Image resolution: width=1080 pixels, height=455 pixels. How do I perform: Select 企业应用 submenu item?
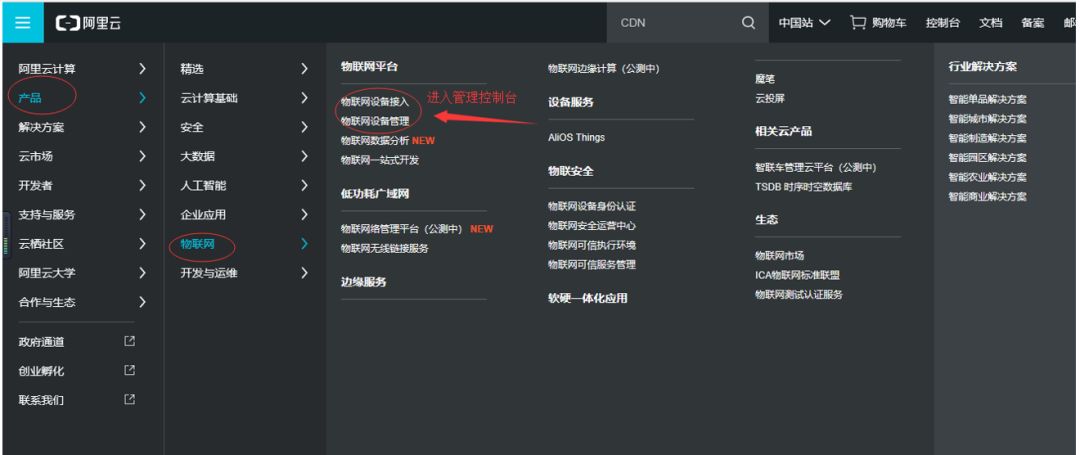tap(203, 215)
